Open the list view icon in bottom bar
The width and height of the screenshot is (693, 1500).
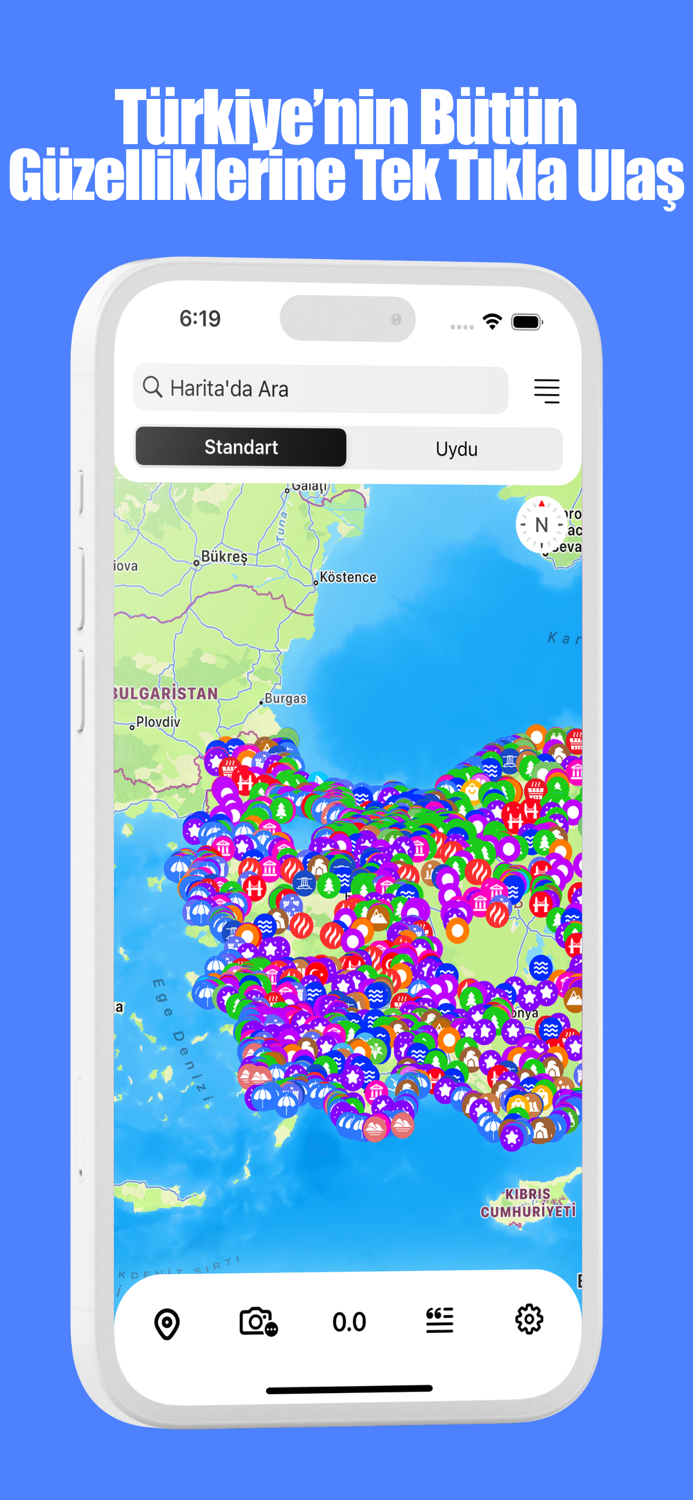click(x=440, y=1321)
